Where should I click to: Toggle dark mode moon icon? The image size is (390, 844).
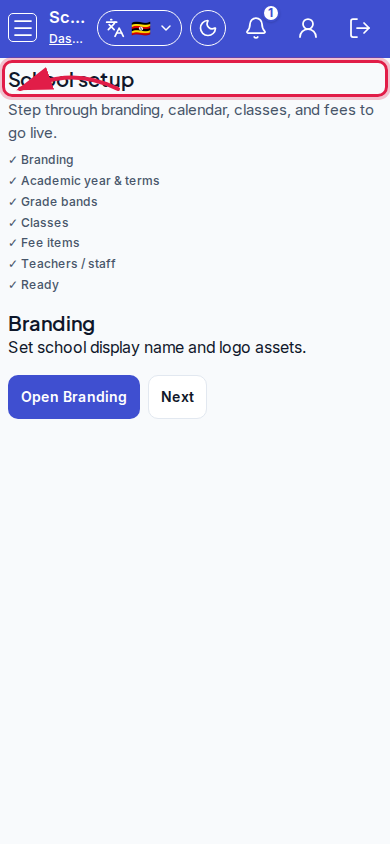click(208, 28)
